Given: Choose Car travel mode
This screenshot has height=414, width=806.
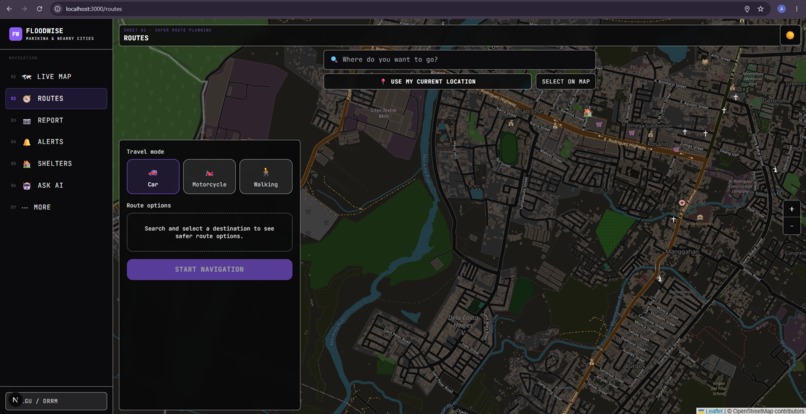Looking at the screenshot, I should pos(153,176).
